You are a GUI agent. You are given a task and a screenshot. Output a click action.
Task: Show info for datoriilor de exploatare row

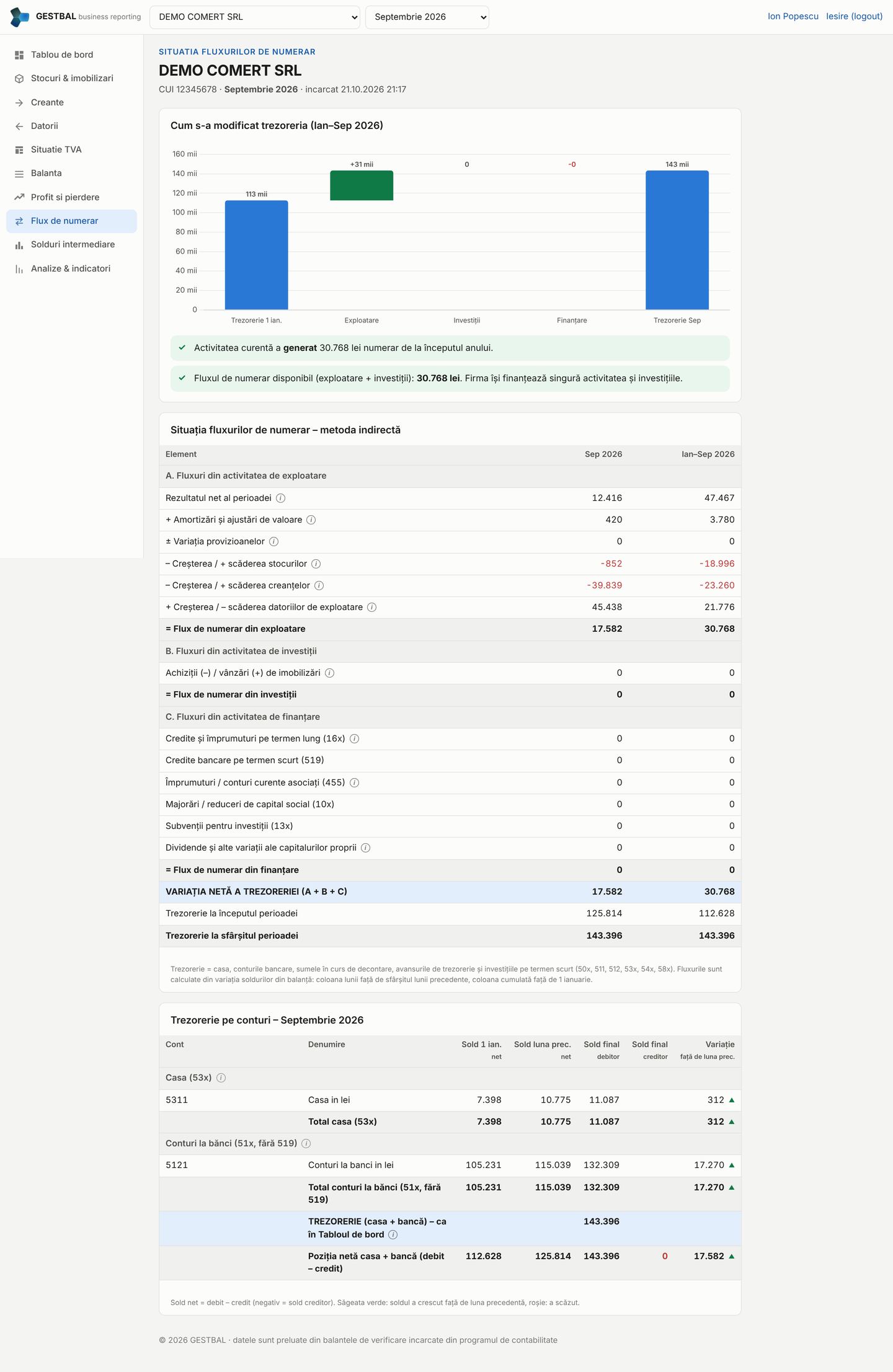click(x=372, y=608)
